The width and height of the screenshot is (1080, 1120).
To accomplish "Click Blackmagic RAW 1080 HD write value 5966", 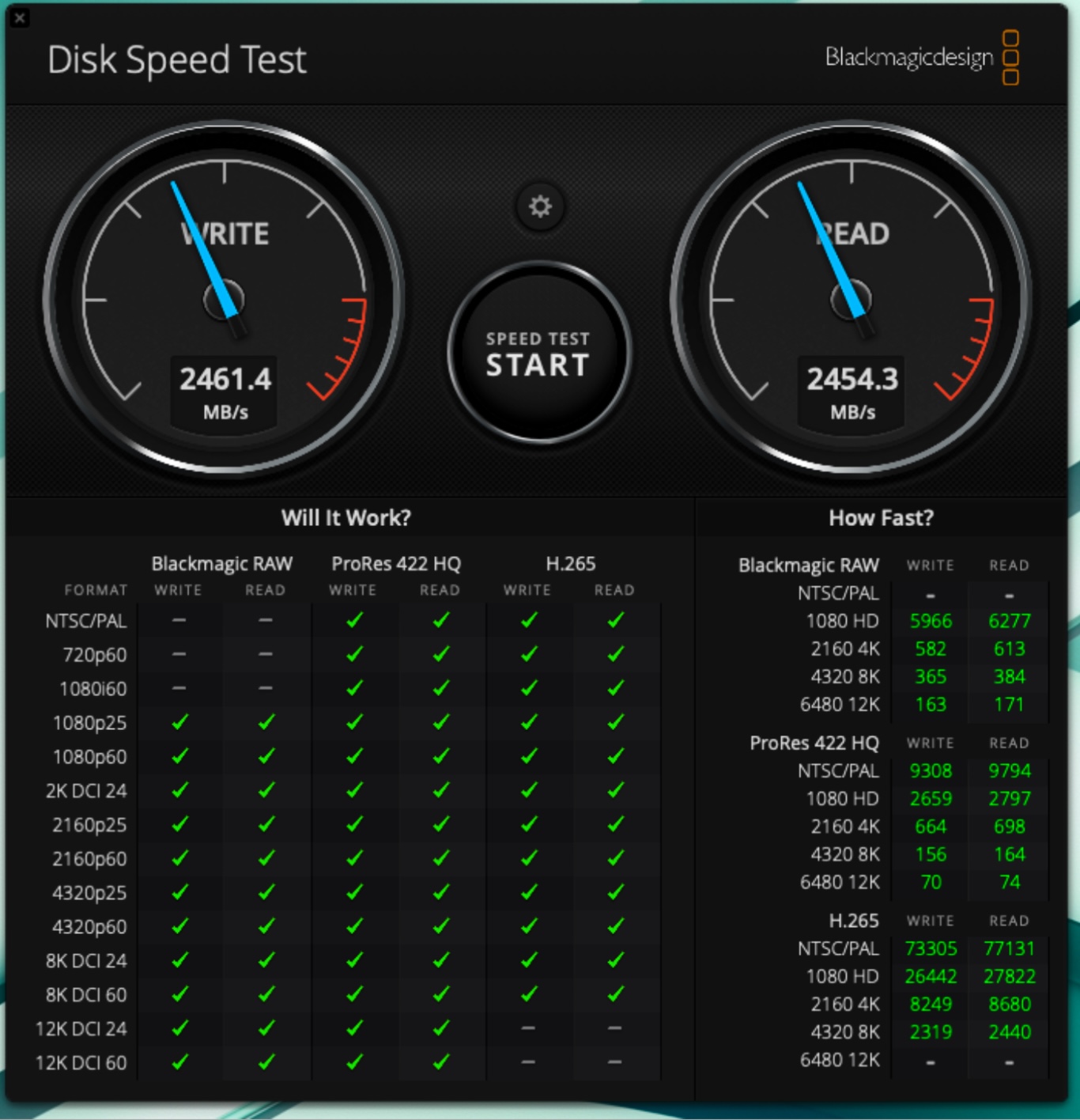I will point(931,621).
